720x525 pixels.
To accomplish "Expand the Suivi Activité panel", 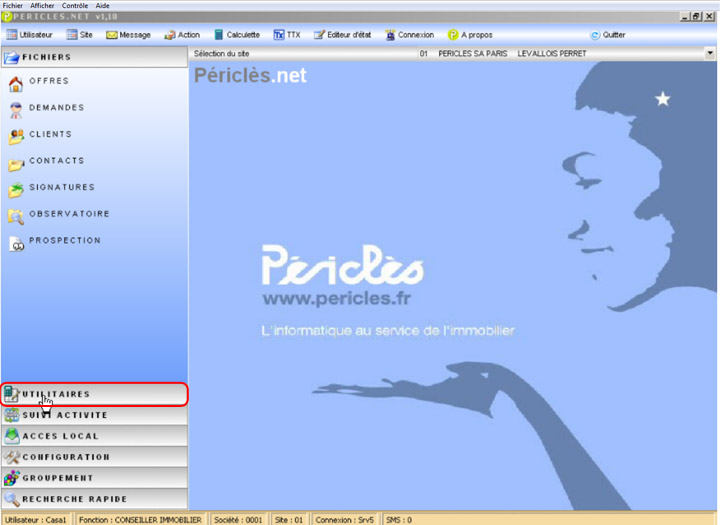I will point(94,415).
